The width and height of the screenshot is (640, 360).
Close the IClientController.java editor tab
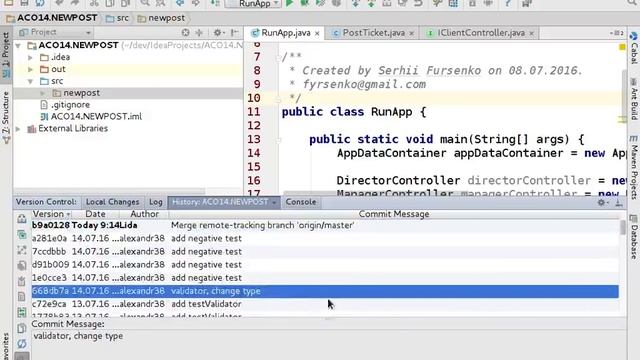tap(531, 33)
